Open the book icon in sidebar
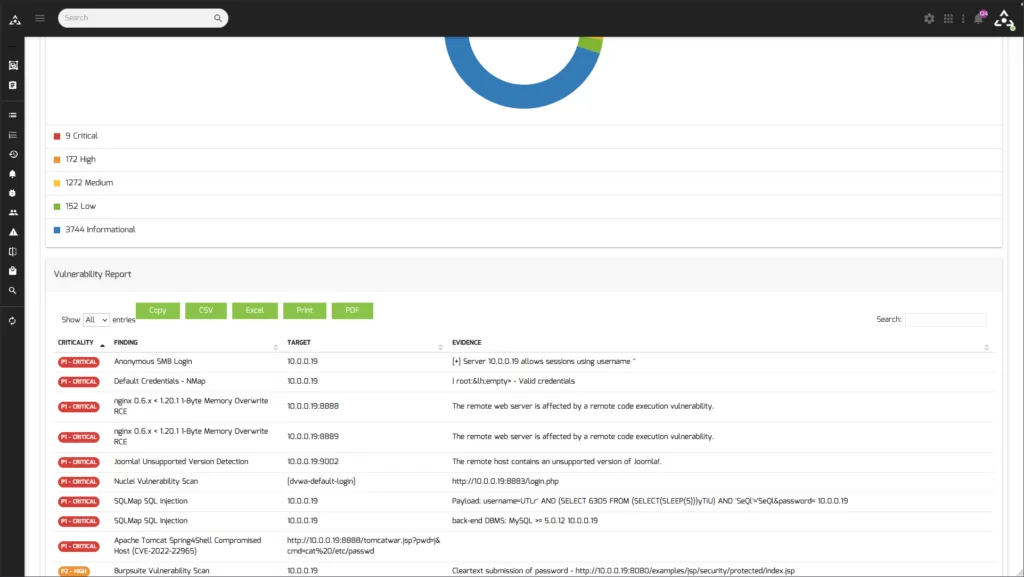 click(x=13, y=252)
